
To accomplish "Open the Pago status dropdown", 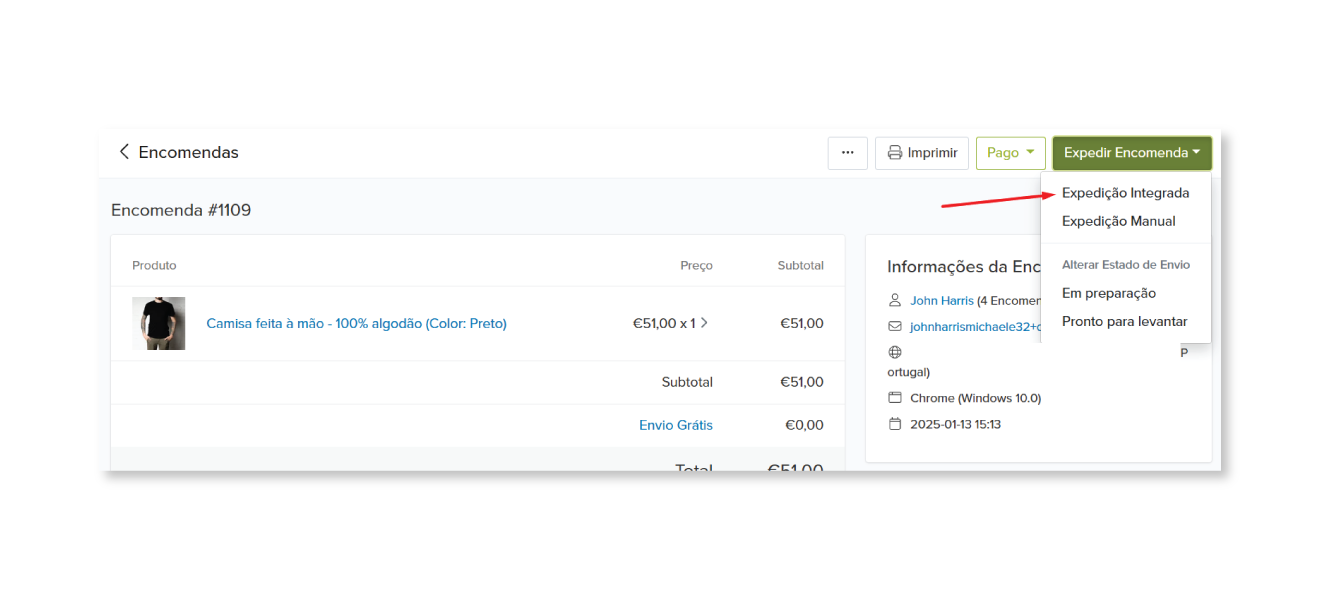I will click(1011, 153).
